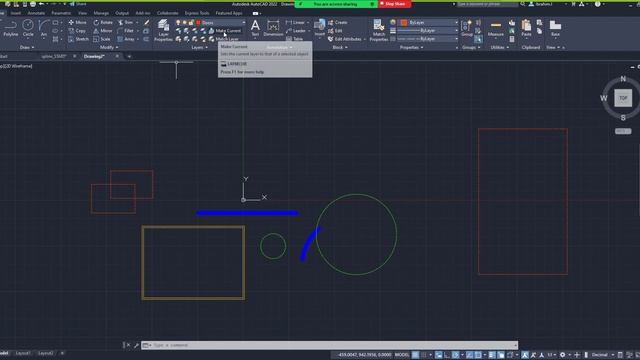The height and width of the screenshot is (360, 640).
Task: Insert a Table annotation
Action: click(x=295, y=39)
